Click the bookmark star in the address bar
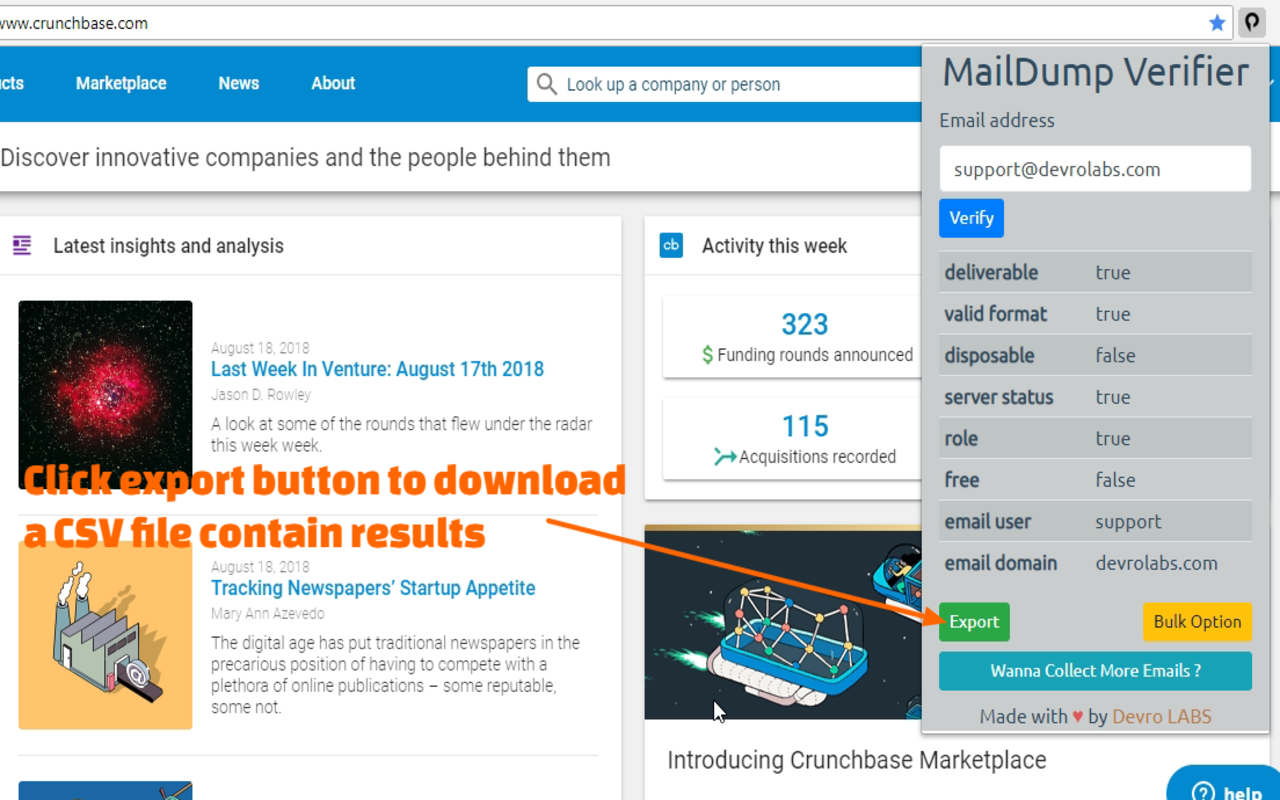 click(x=1217, y=22)
